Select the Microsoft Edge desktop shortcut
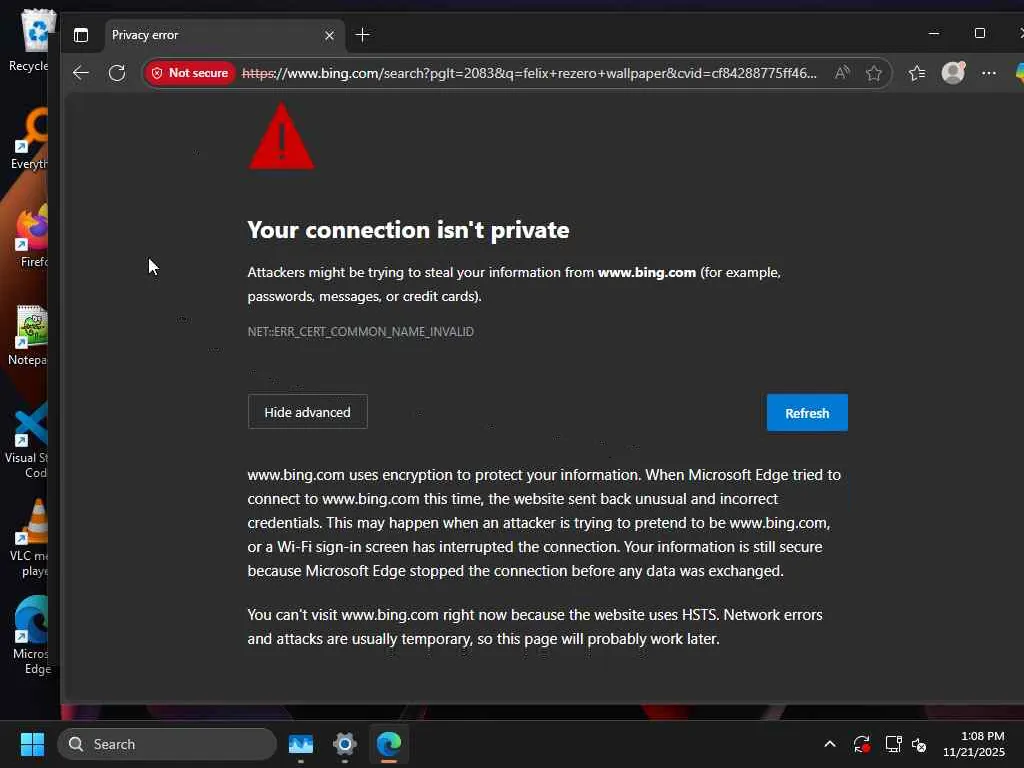This screenshot has height=768, width=1024. (x=30, y=635)
